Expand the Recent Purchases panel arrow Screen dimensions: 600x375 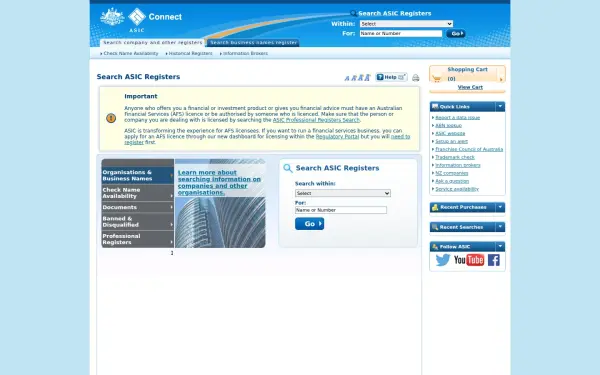[500, 207]
